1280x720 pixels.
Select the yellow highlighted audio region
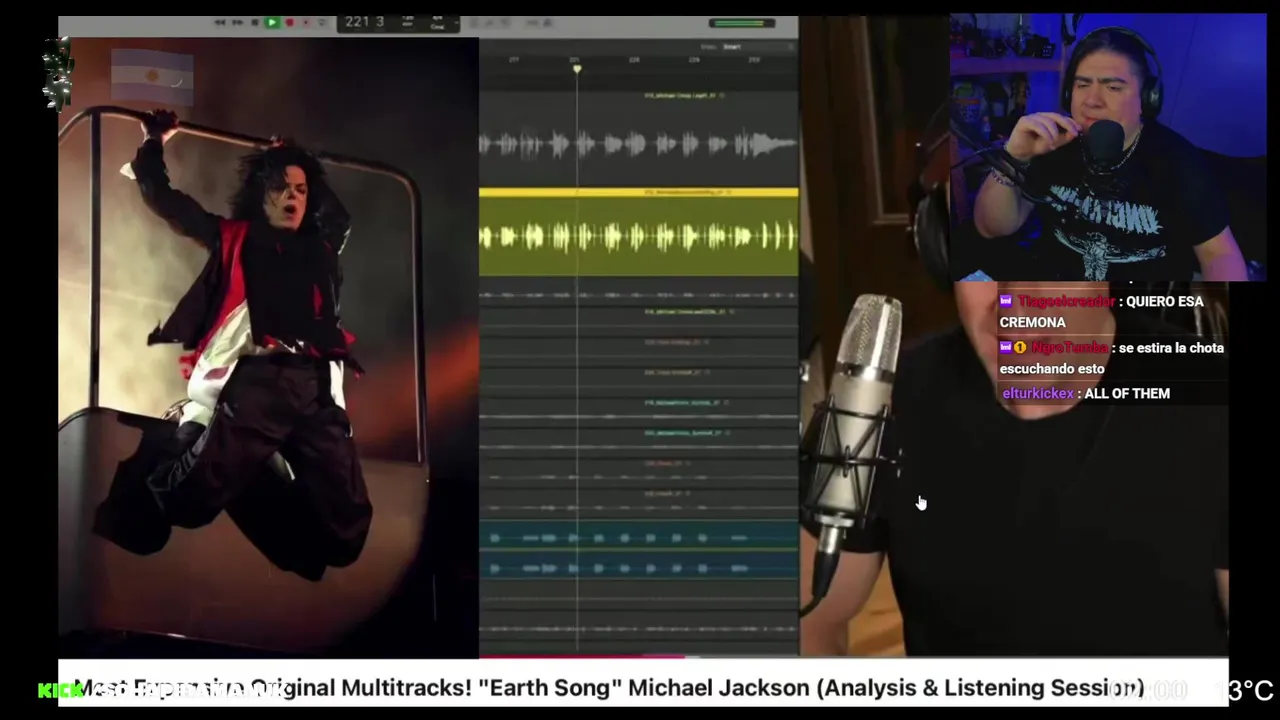[638, 232]
